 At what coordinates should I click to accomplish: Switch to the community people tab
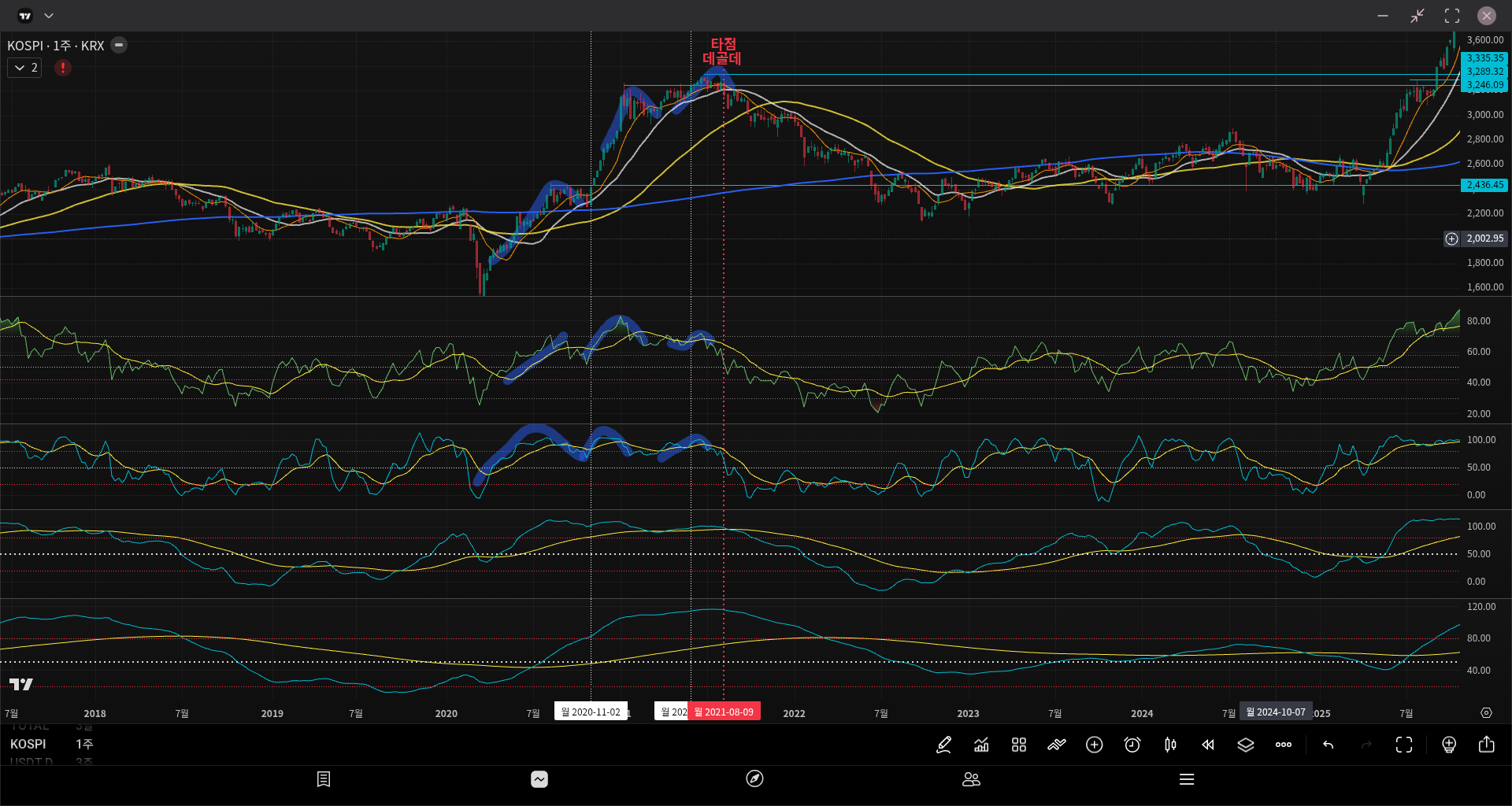(x=971, y=779)
